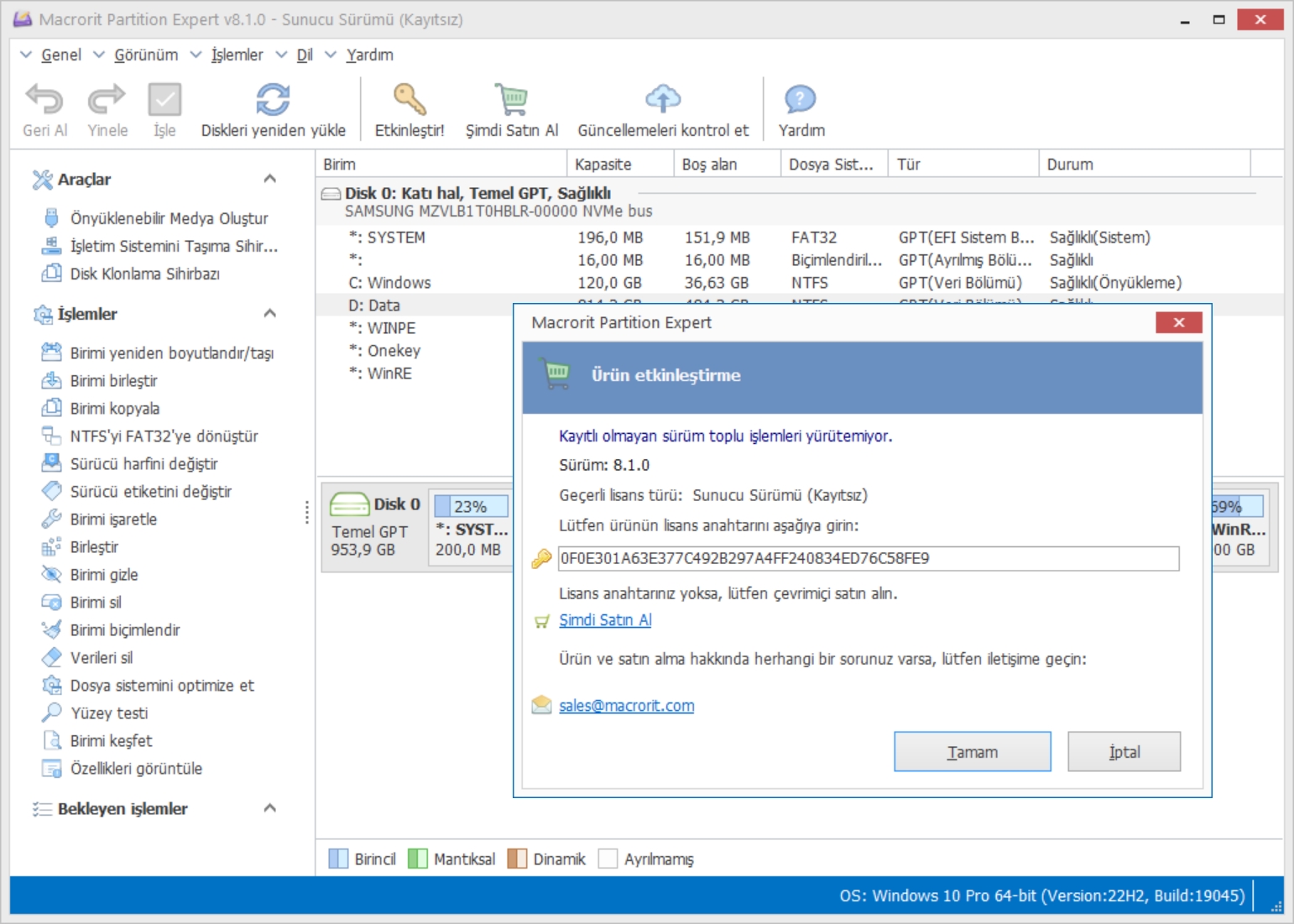Open the Yardım menu in menu bar
Viewport: 1294px width, 924px height.
369,55
